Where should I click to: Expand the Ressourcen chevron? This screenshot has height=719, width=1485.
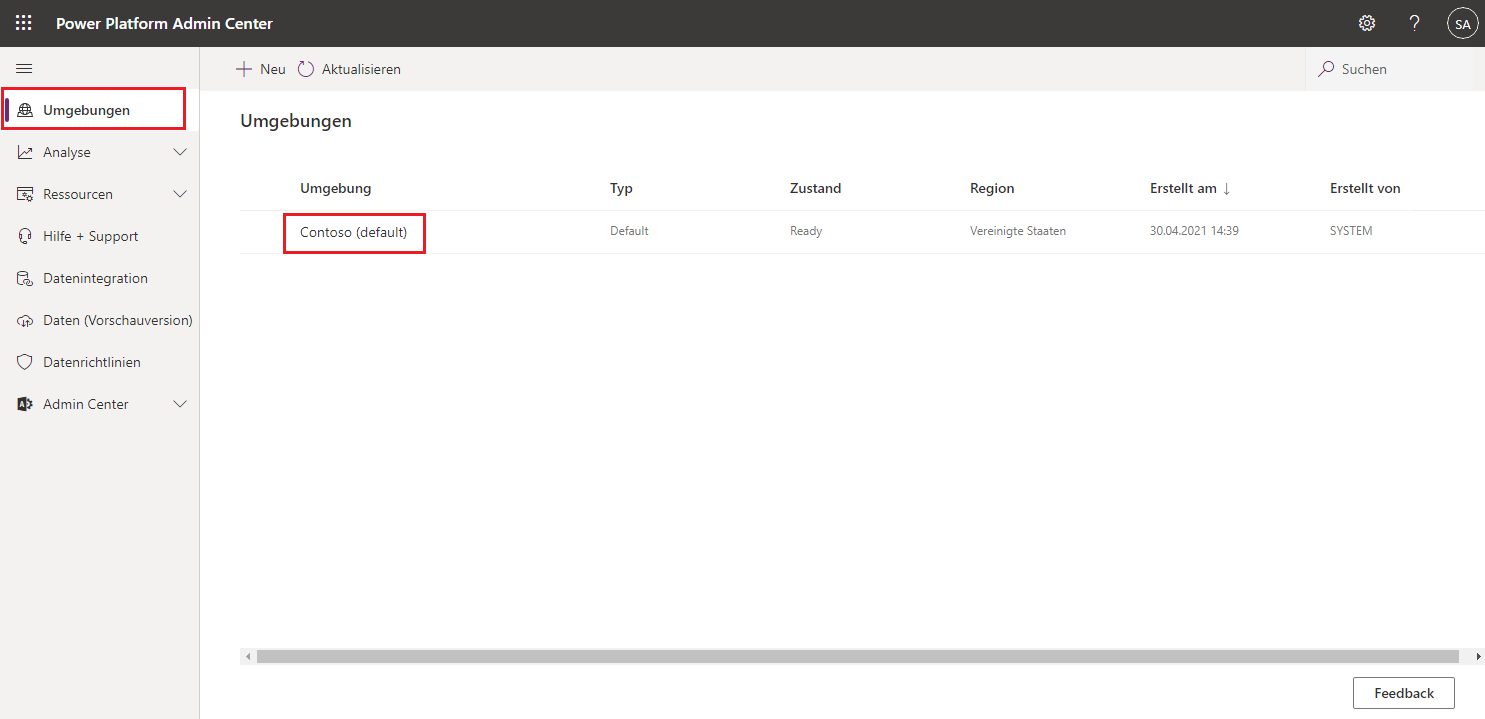180,194
